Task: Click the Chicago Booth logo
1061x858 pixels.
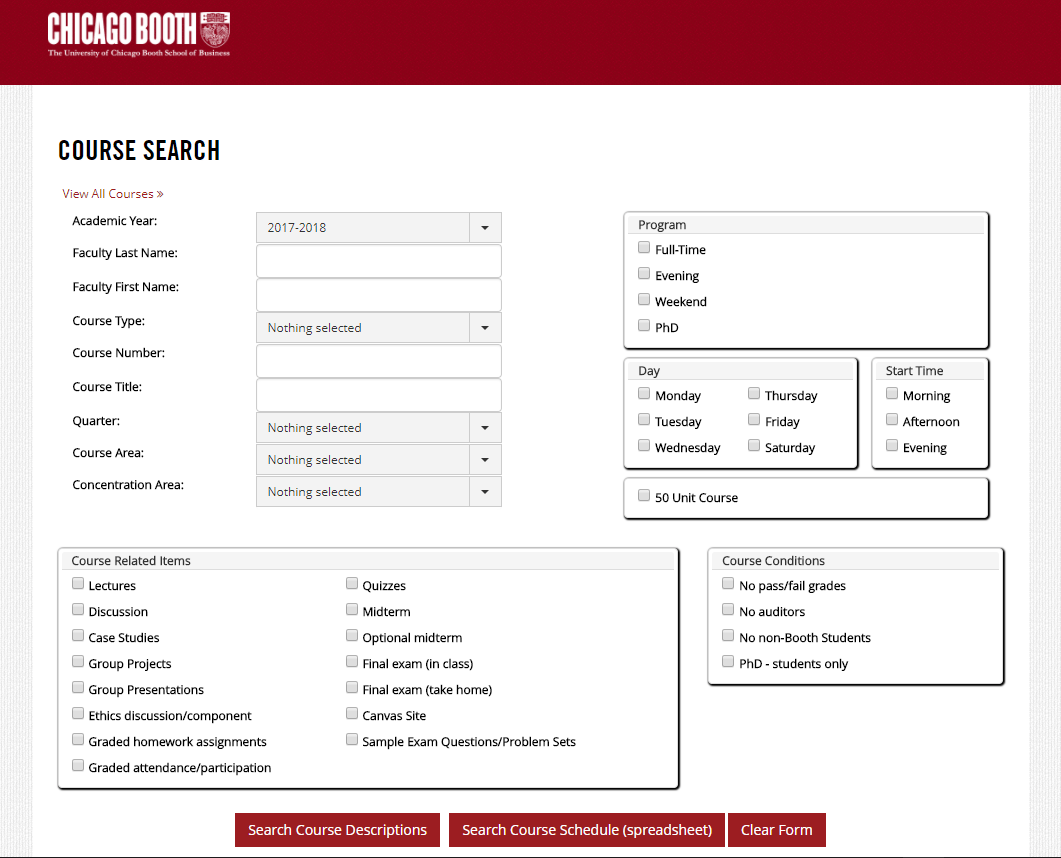Action: (x=139, y=34)
